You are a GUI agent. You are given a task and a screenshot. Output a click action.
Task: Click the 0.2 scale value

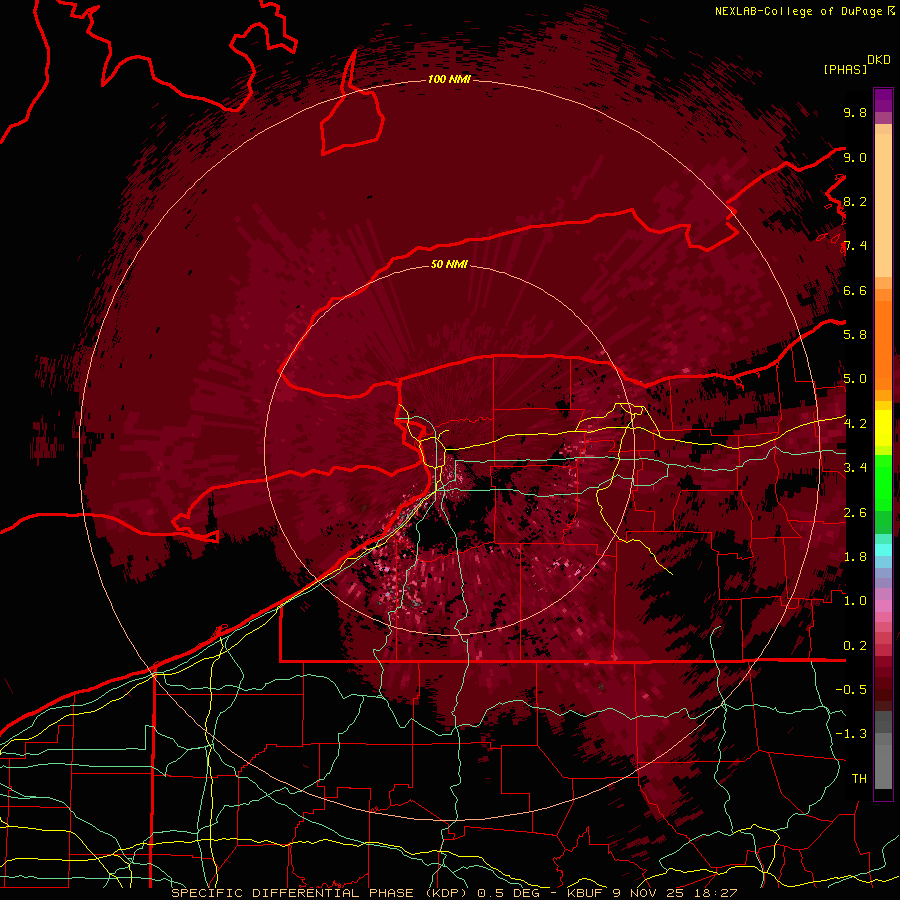pos(855,646)
